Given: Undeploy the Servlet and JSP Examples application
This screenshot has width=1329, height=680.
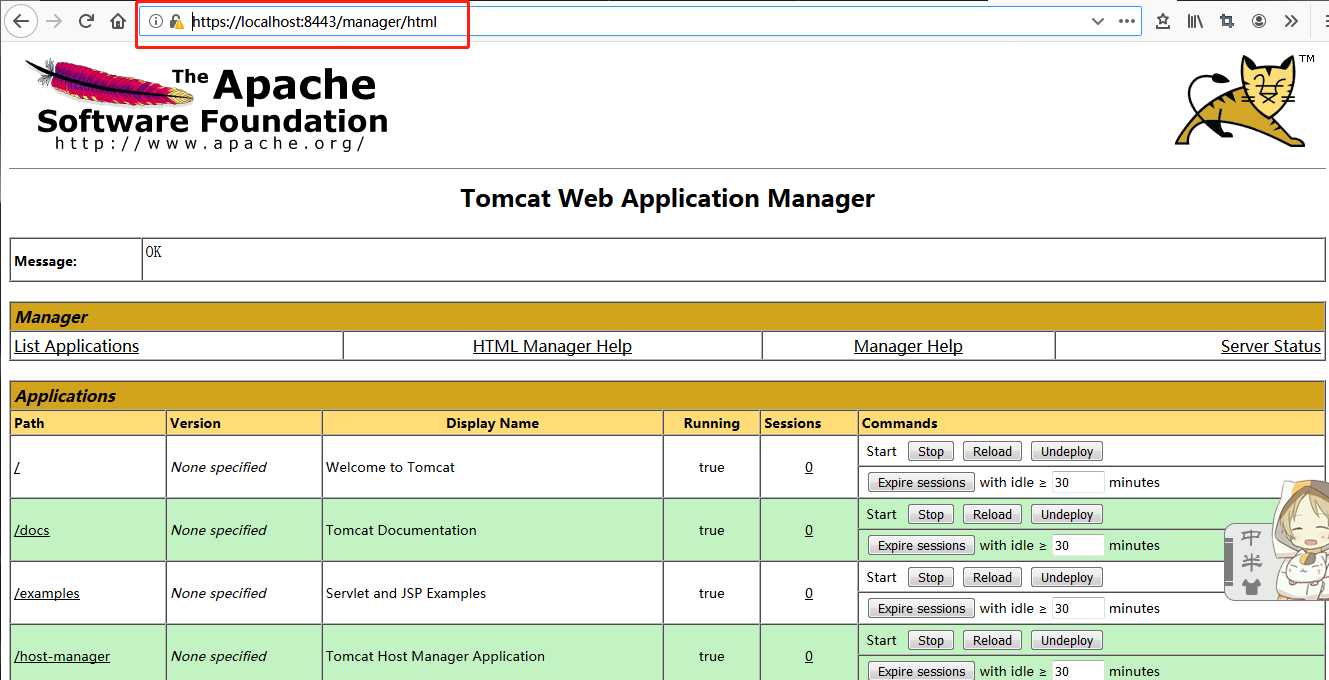Looking at the screenshot, I should [x=1067, y=578].
